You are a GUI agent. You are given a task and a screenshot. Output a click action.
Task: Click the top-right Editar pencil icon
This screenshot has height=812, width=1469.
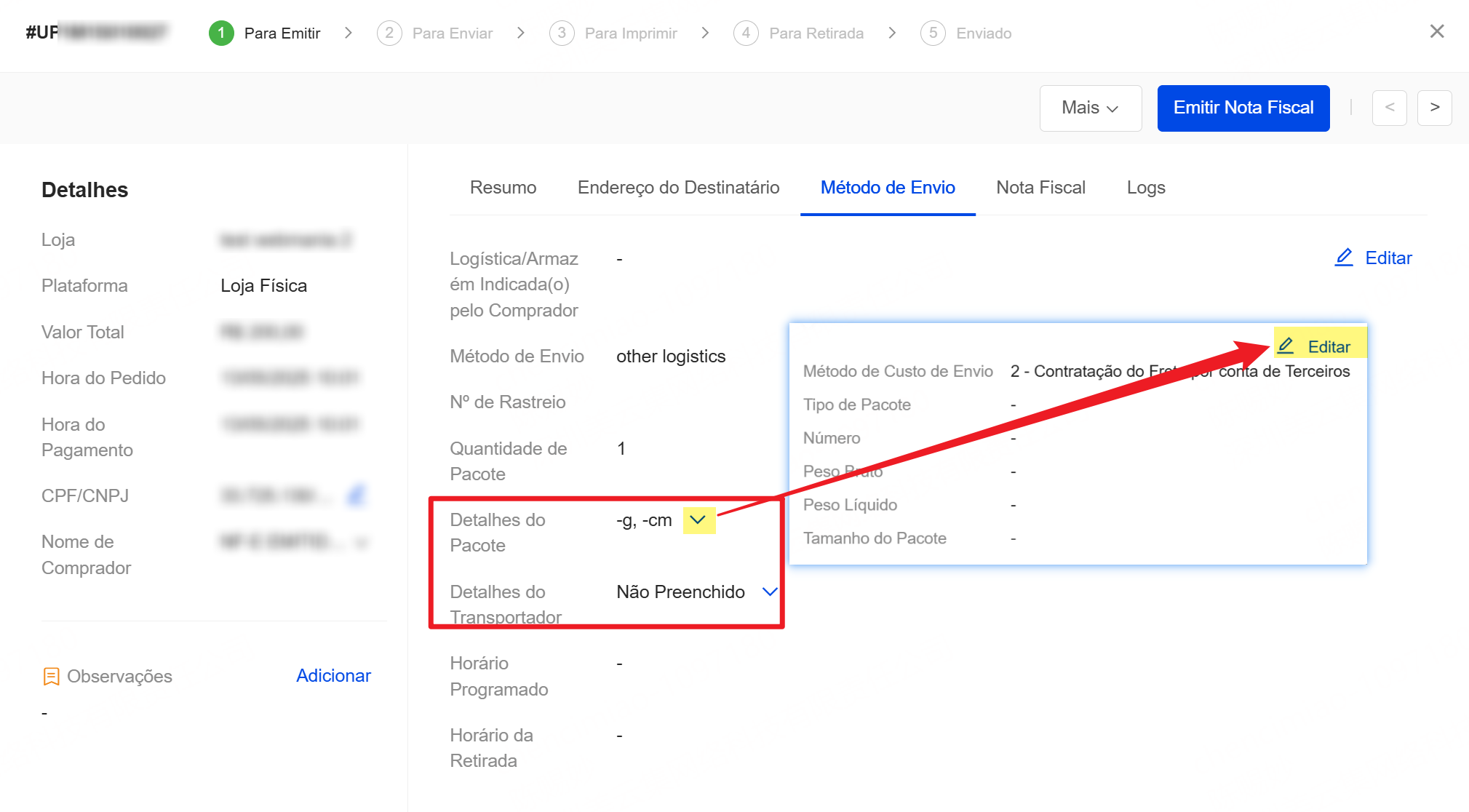coord(1343,258)
